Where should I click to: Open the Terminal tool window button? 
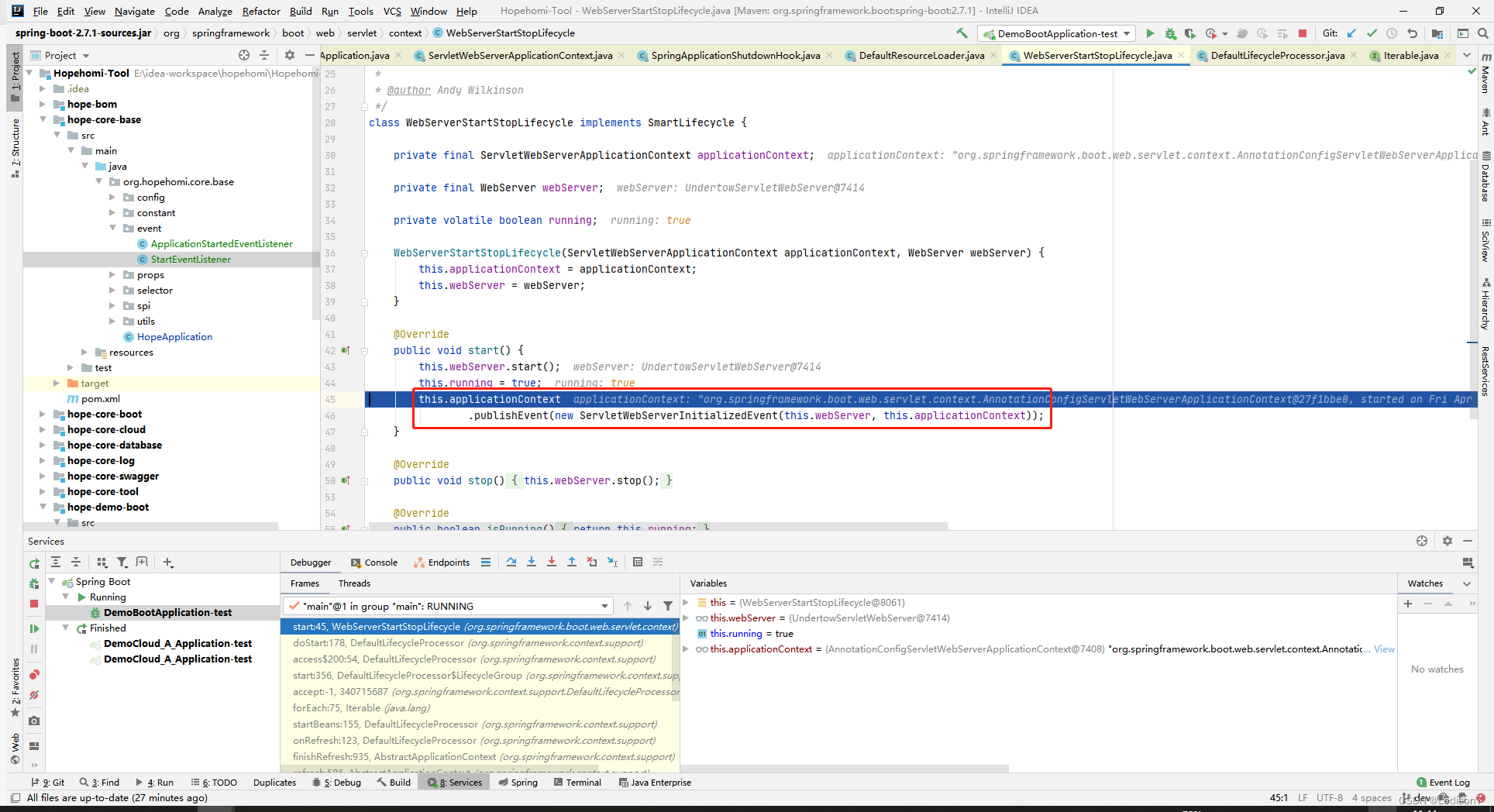[577, 783]
